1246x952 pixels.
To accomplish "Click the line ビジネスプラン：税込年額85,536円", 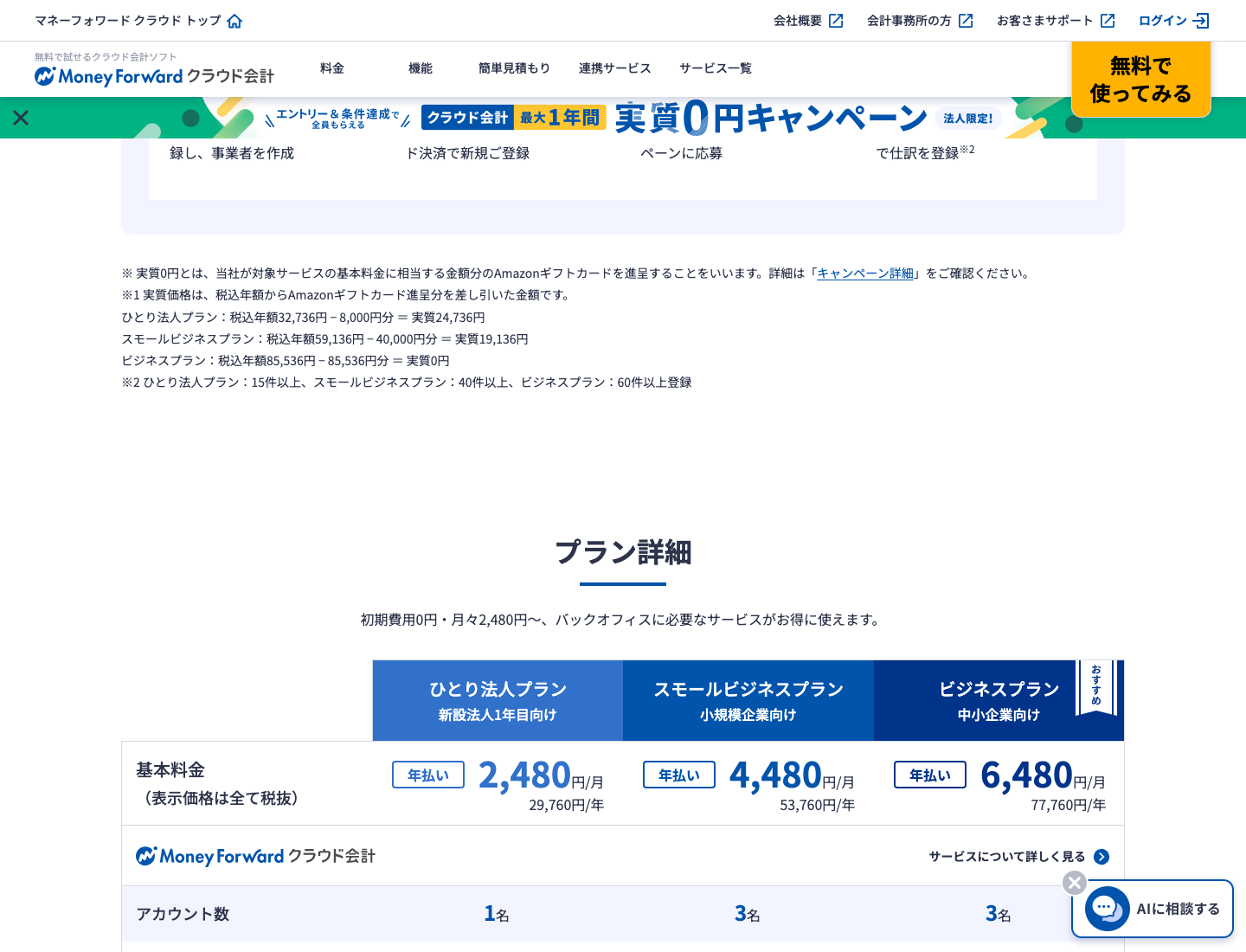I will [x=286, y=361].
